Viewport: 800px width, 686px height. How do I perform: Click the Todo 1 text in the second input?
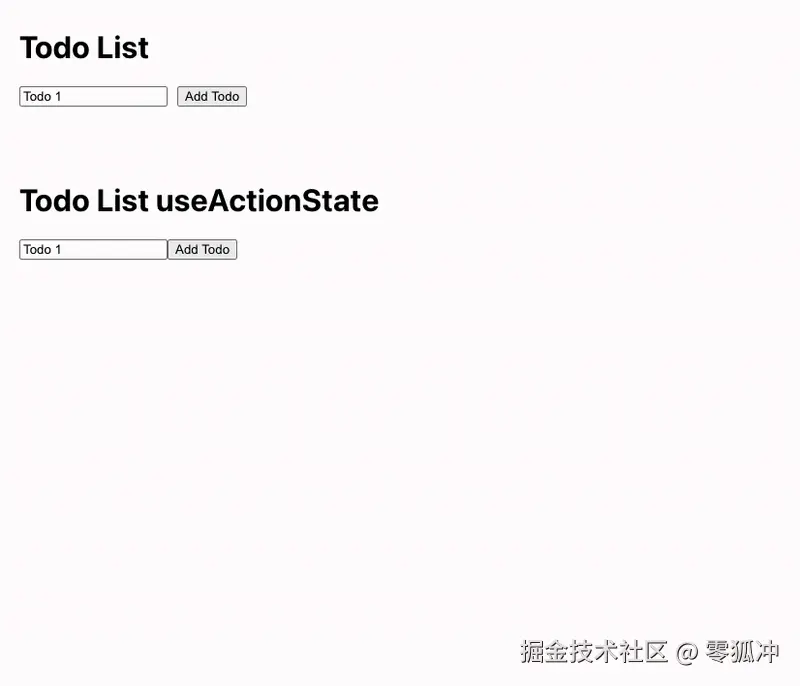coord(42,249)
